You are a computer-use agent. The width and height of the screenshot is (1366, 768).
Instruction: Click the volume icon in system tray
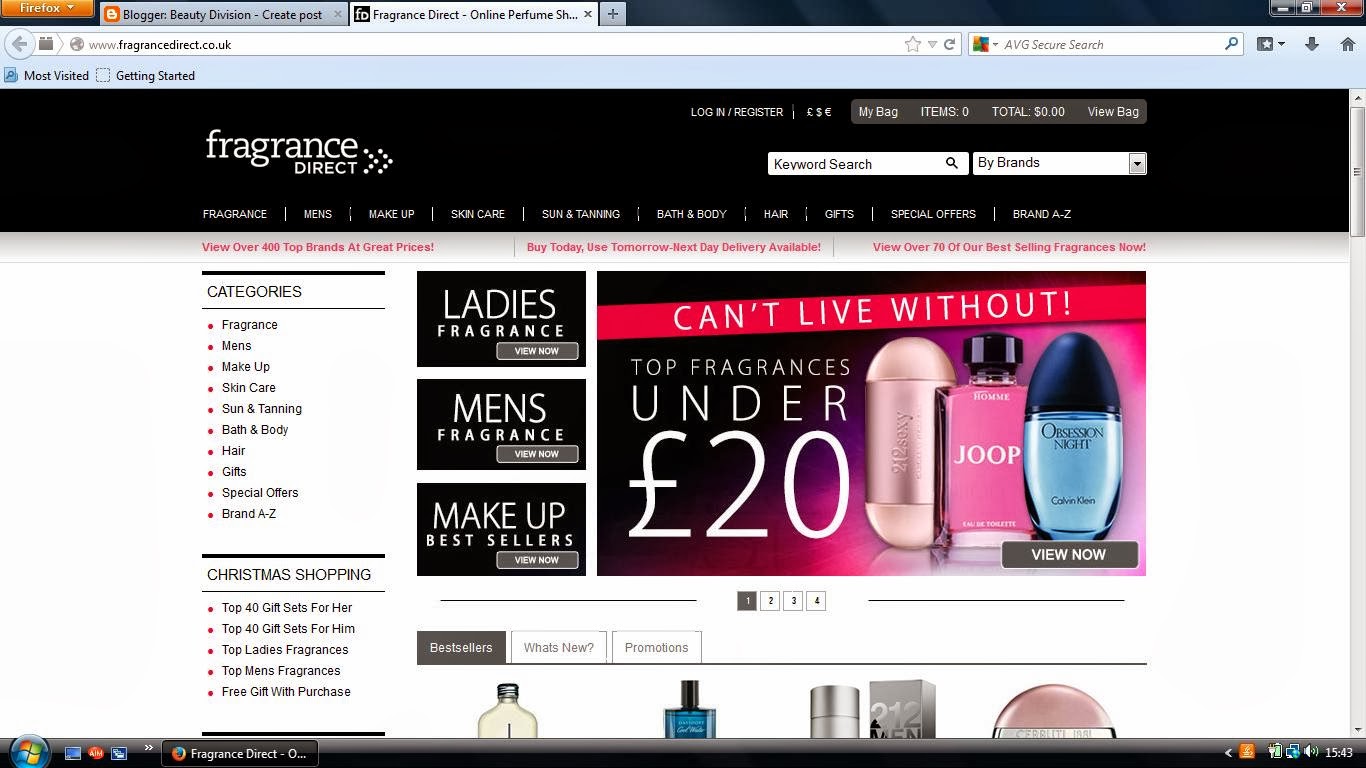(1310, 752)
